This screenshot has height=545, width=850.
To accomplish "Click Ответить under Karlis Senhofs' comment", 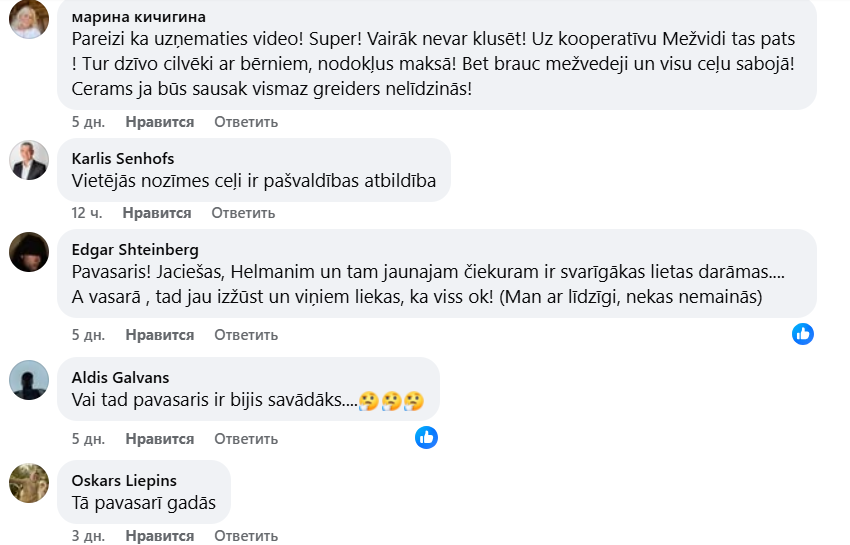I will (242, 213).
